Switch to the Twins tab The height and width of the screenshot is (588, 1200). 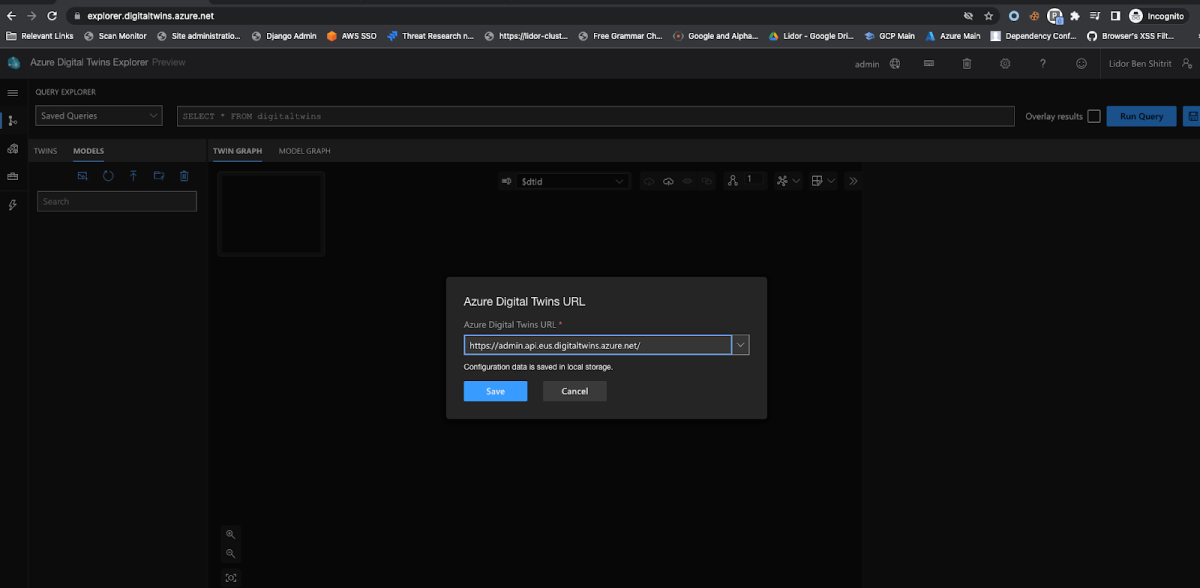click(45, 151)
